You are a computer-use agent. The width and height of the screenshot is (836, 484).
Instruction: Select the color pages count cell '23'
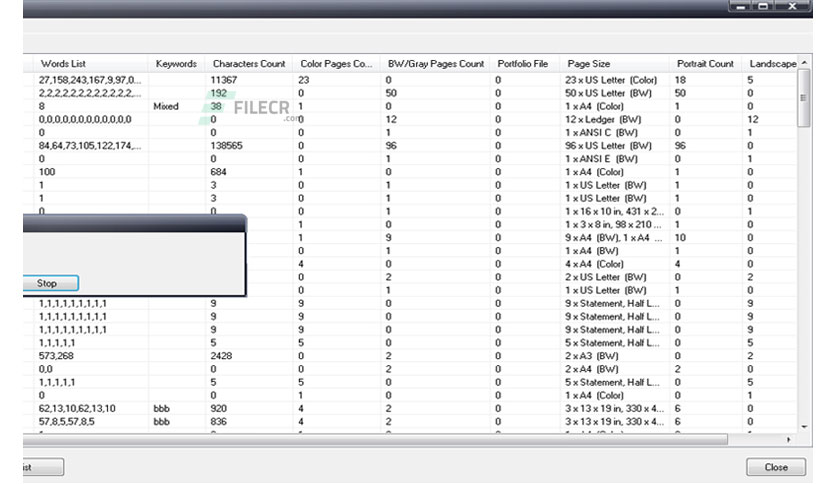coord(303,80)
